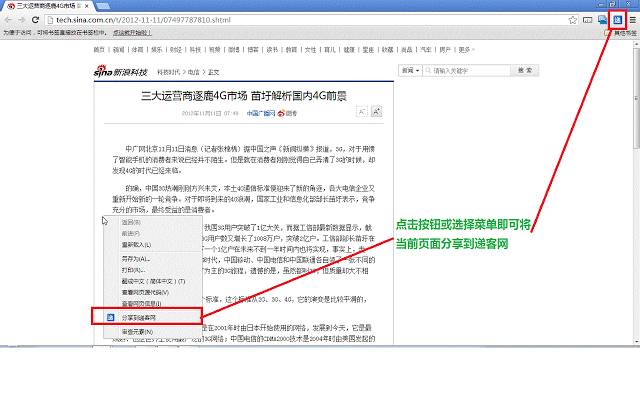
Task: Reload the current page
Action: 36,20
